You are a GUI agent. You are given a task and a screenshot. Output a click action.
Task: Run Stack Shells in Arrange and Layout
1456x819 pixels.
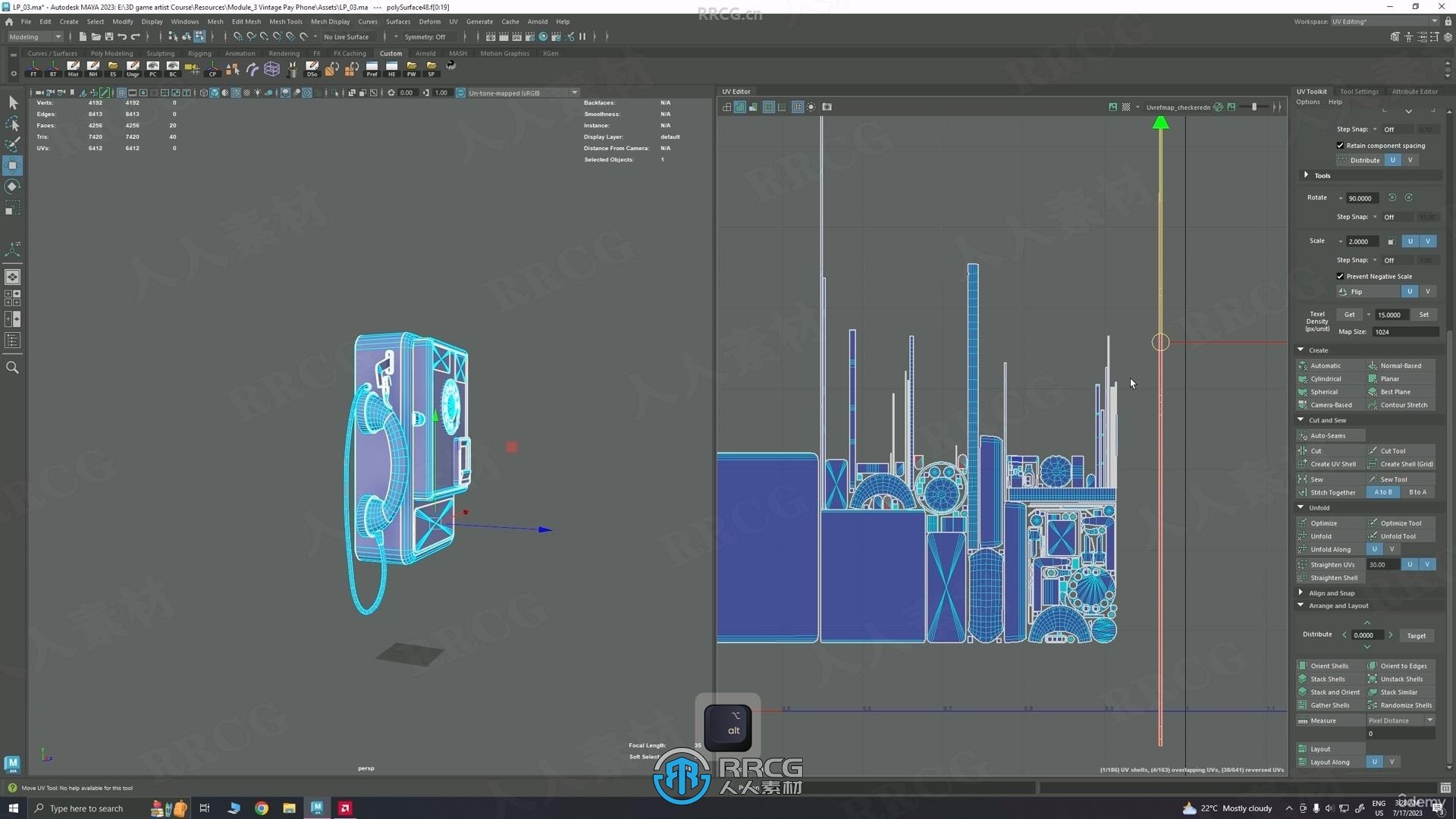point(1331,679)
